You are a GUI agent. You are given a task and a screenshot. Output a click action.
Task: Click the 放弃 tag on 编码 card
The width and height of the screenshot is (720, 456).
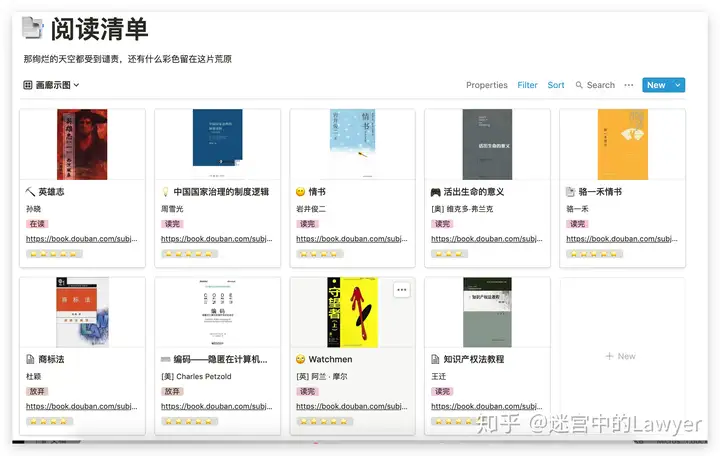pyautogui.click(x=172, y=391)
